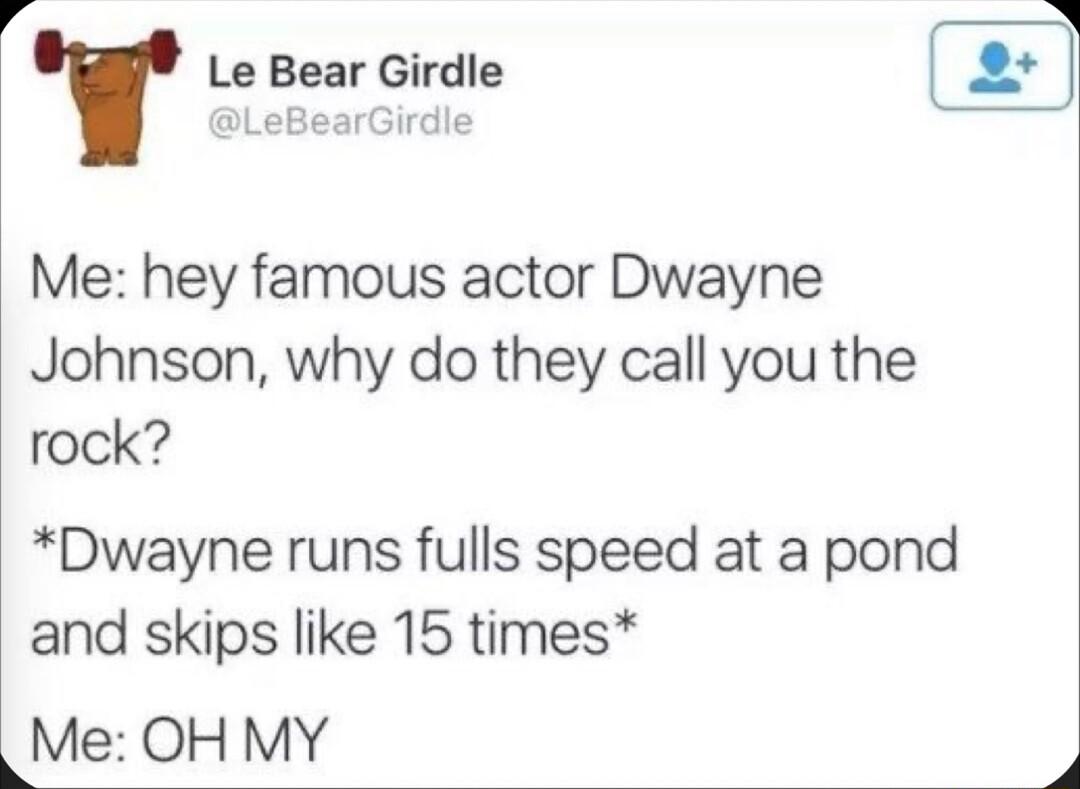Click the final line 'Me: OH MY'

tap(177, 739)
